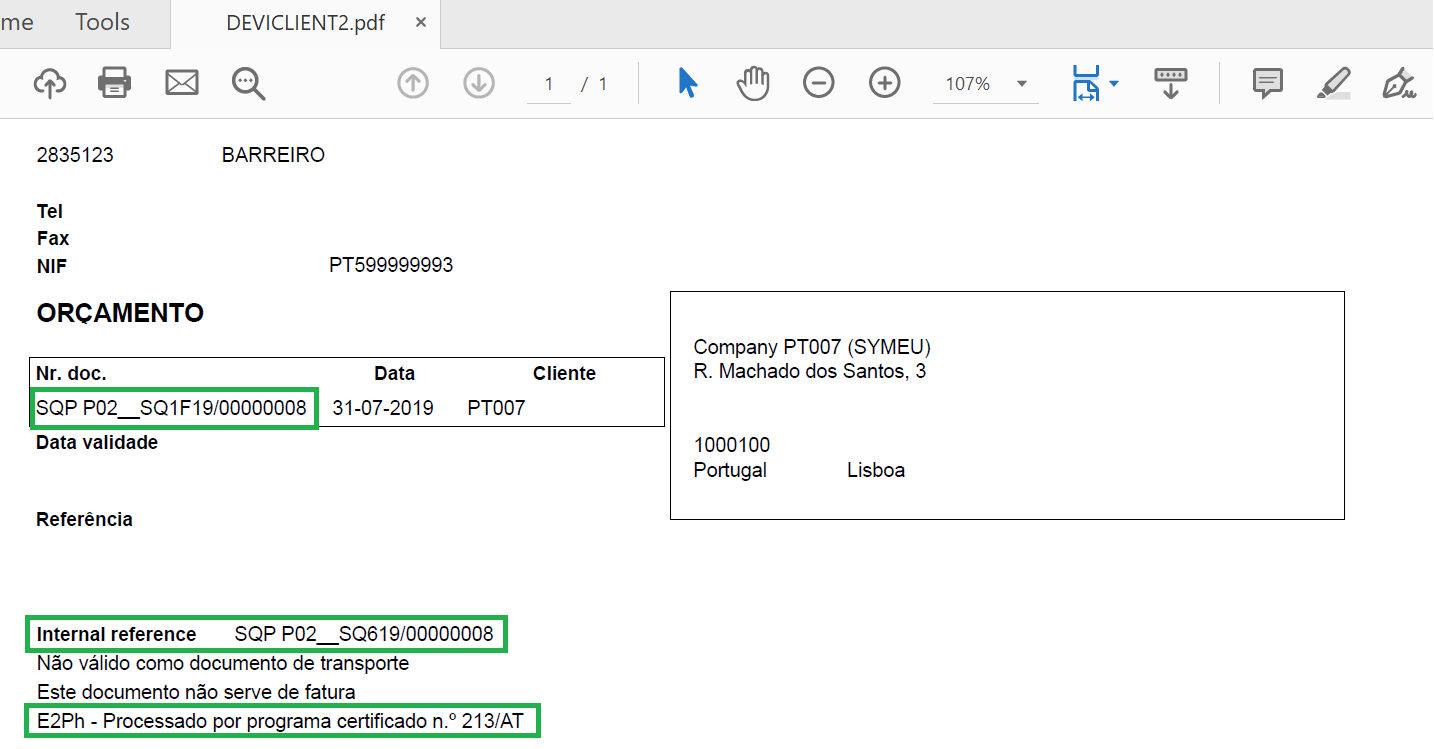
Task: Enable scrolling mode keyboard icon
Action: pos(1171,83)
